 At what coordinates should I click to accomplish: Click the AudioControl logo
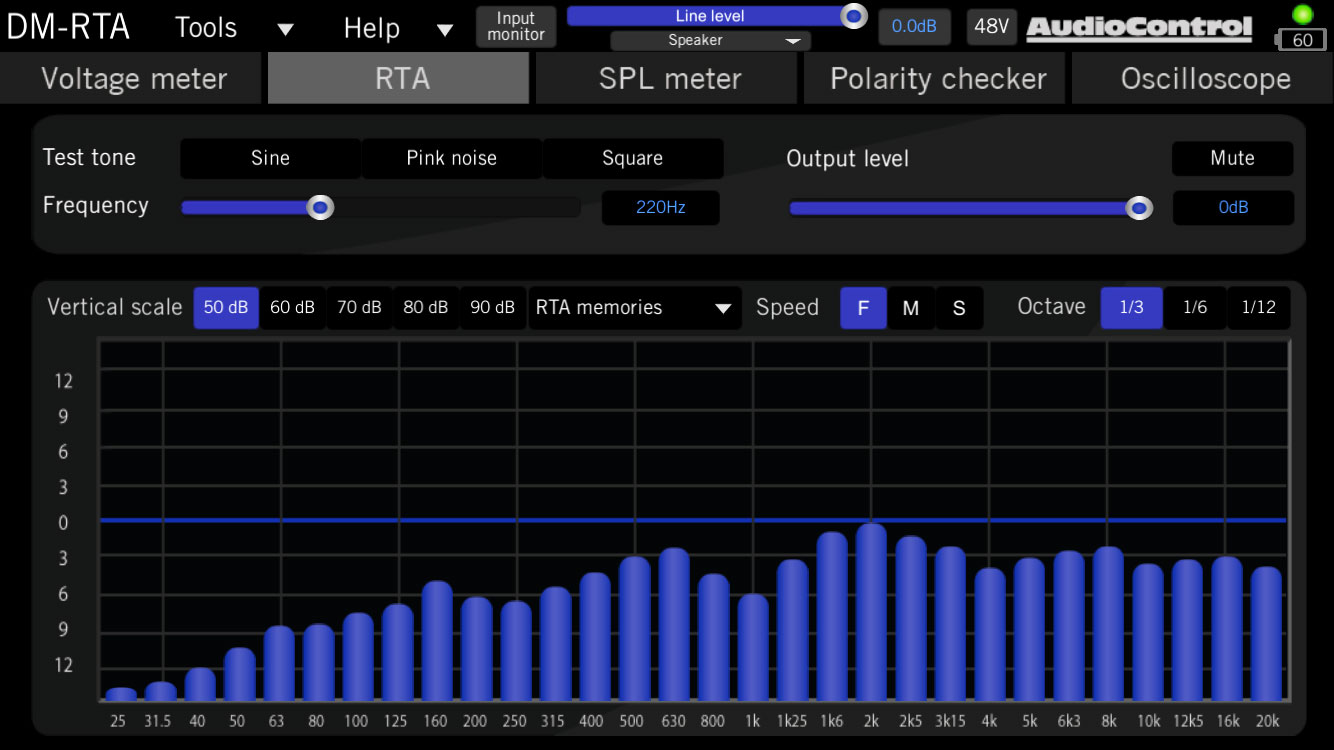(x=1139, y=27)
